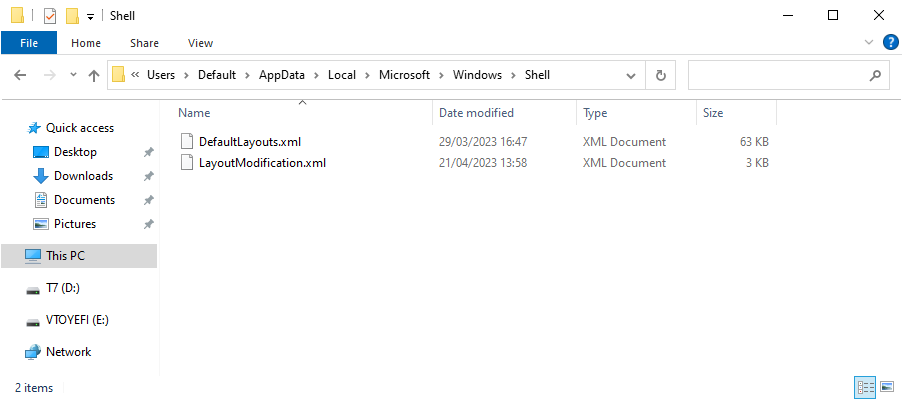Image resolution: width=903 pixels, height=400 pixels.
Task: Click date 29/03/2023 16:47
Action: coord(483,142)
